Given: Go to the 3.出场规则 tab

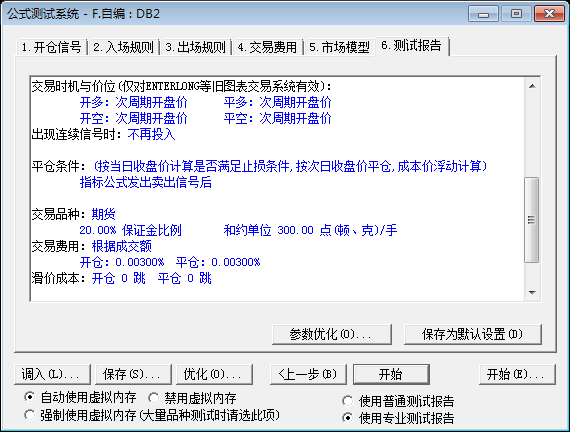Looking at the screenshot, I should pyautogui.click(x=195, y=47).
